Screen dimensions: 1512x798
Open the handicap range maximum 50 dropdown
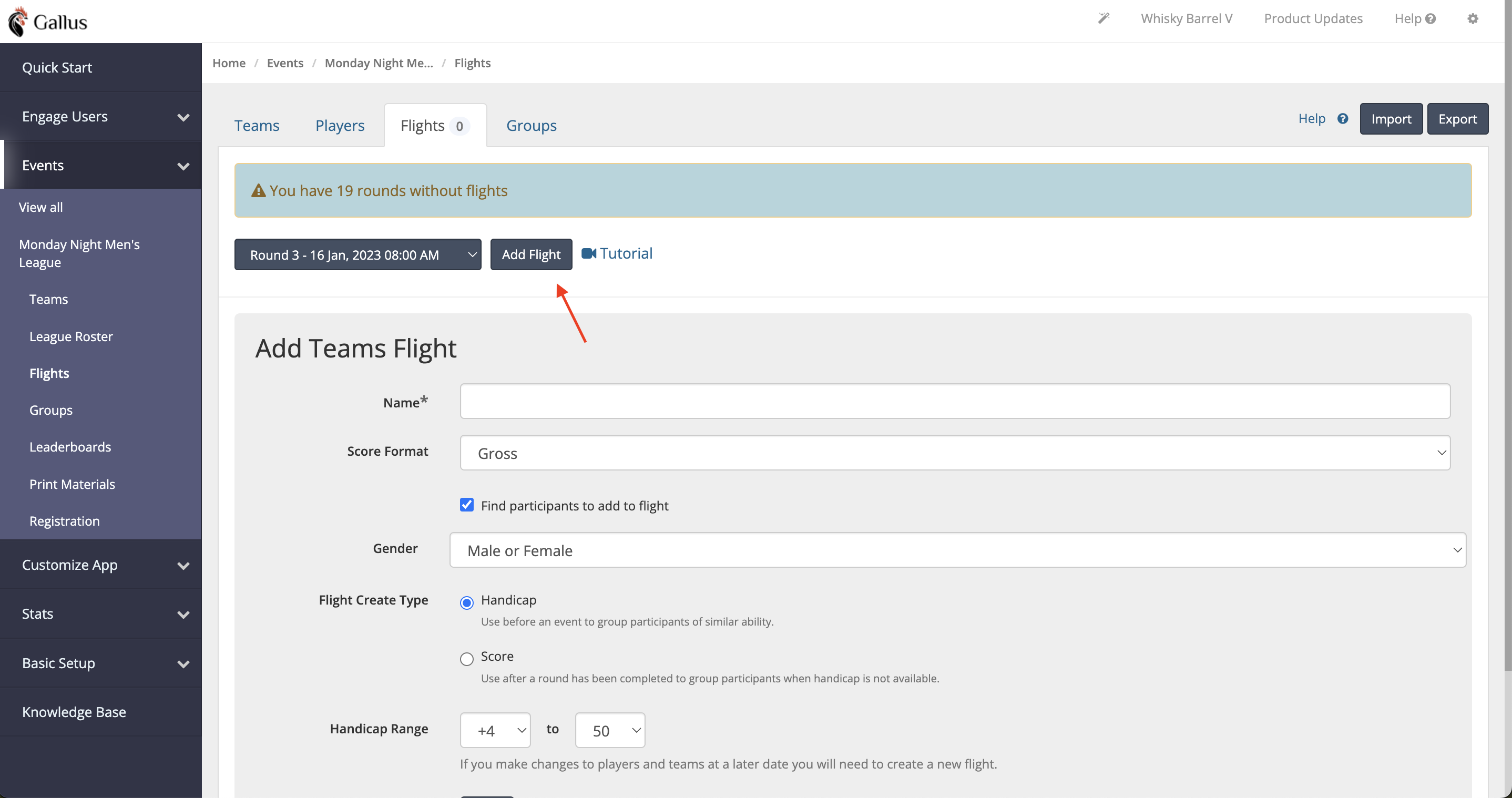click(x=610, y=730)
